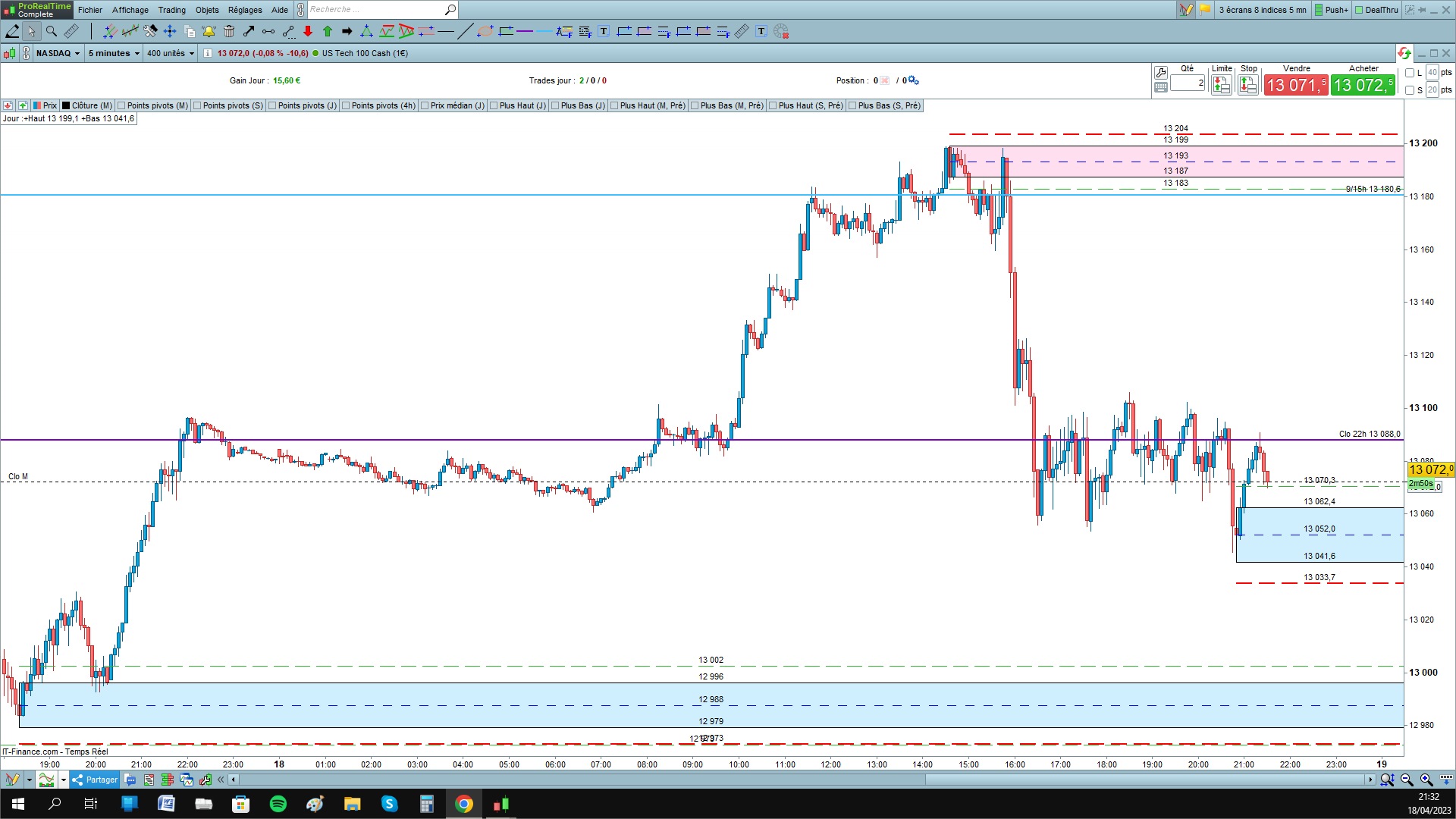Select the ellipse drawing tool

click(x=485, y=31)
